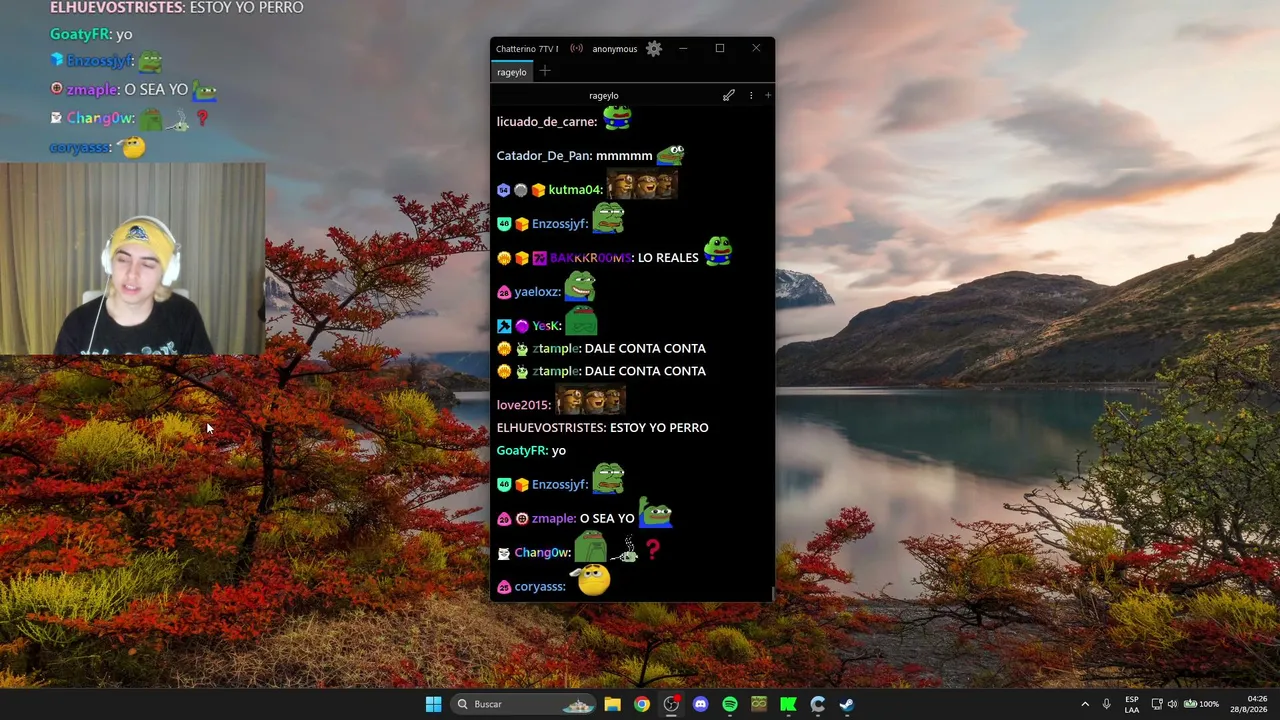This screenshot has height=720, width=1280.
Task: Click frog emote after LO REALES
Action: [718, 251]
